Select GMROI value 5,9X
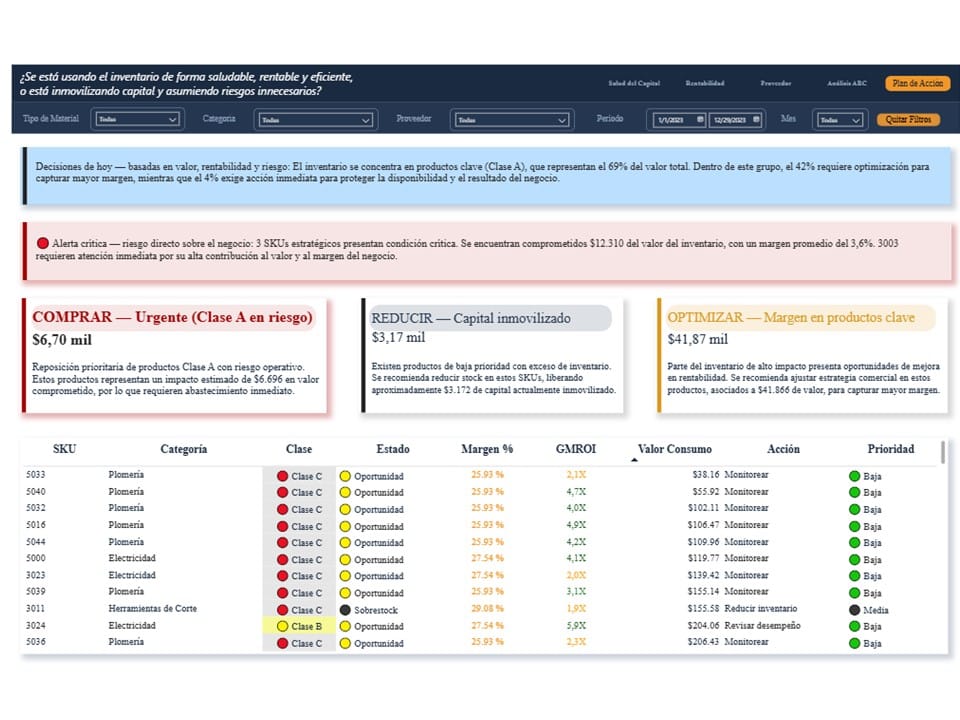 [576, 625]
